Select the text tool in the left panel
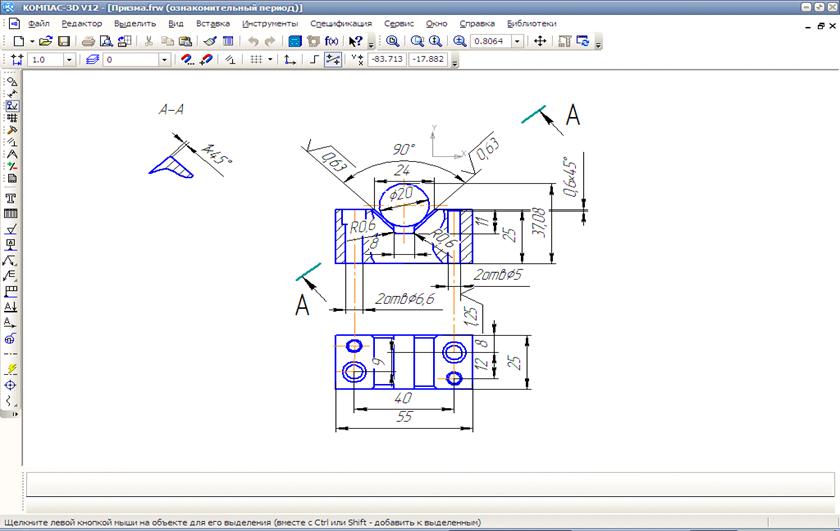 coord(11,198)
